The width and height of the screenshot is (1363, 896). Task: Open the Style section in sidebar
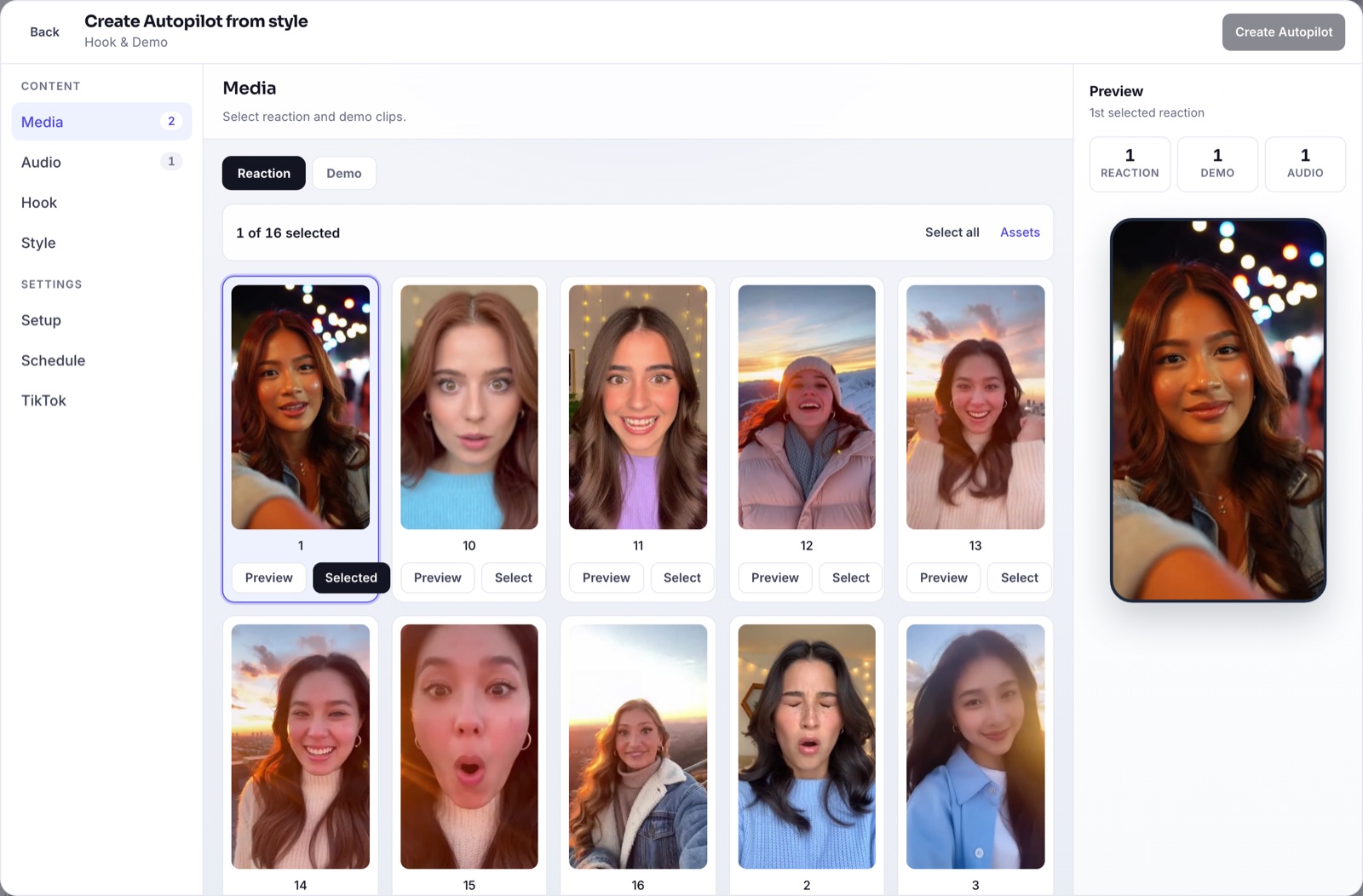[x=101, y=243]
